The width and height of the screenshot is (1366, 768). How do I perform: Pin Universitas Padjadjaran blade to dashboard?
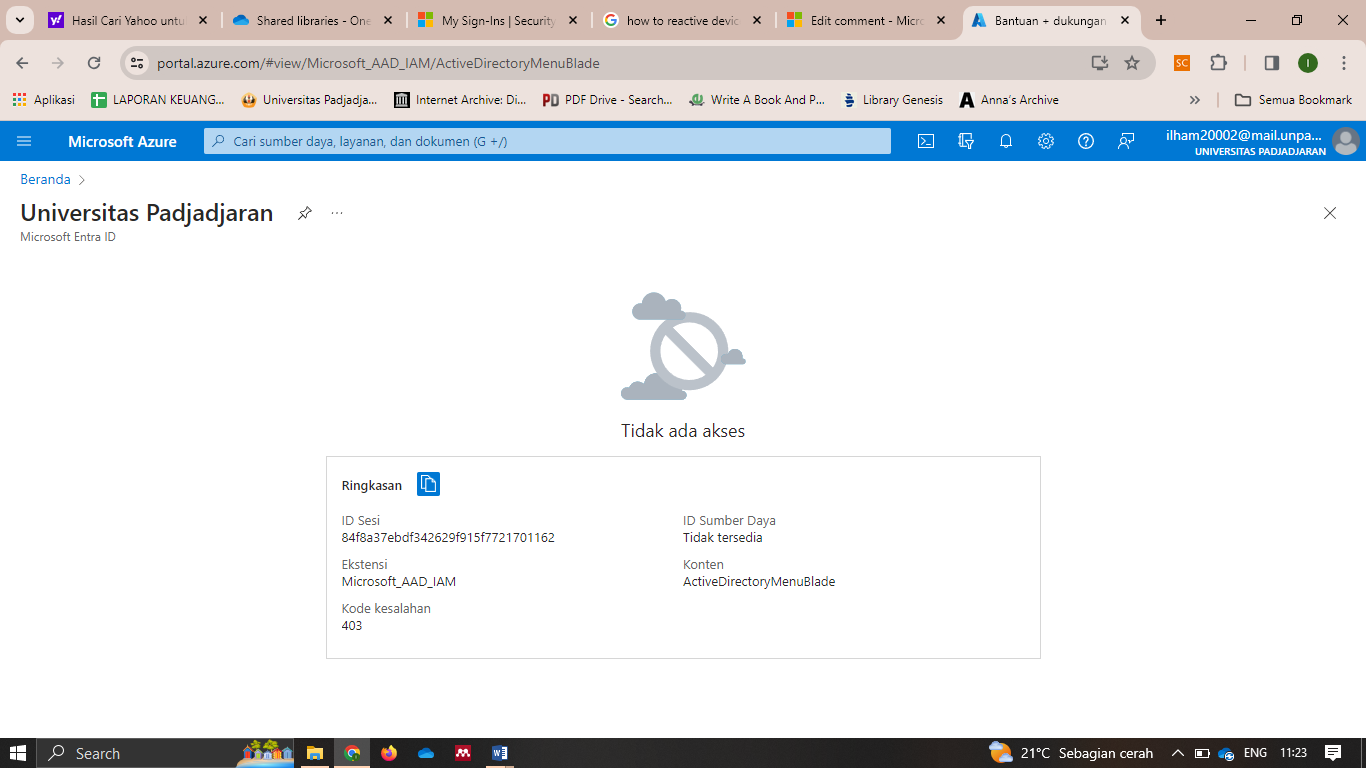coord(305,213)
